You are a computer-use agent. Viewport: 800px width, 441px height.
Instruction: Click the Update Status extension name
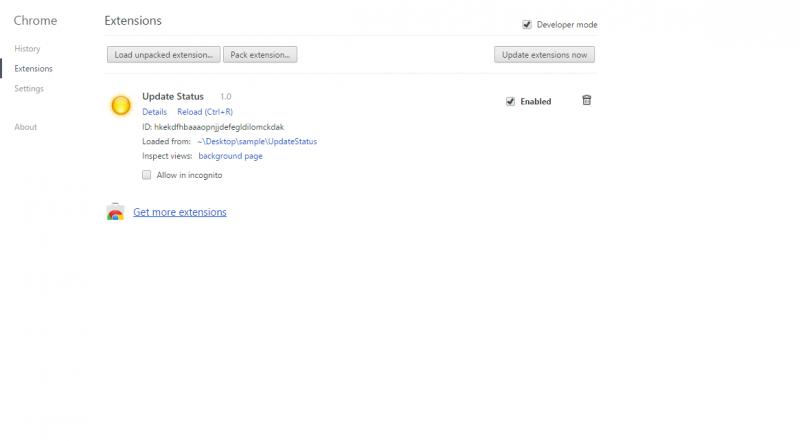pyautogui.click(x=173, y=96)
